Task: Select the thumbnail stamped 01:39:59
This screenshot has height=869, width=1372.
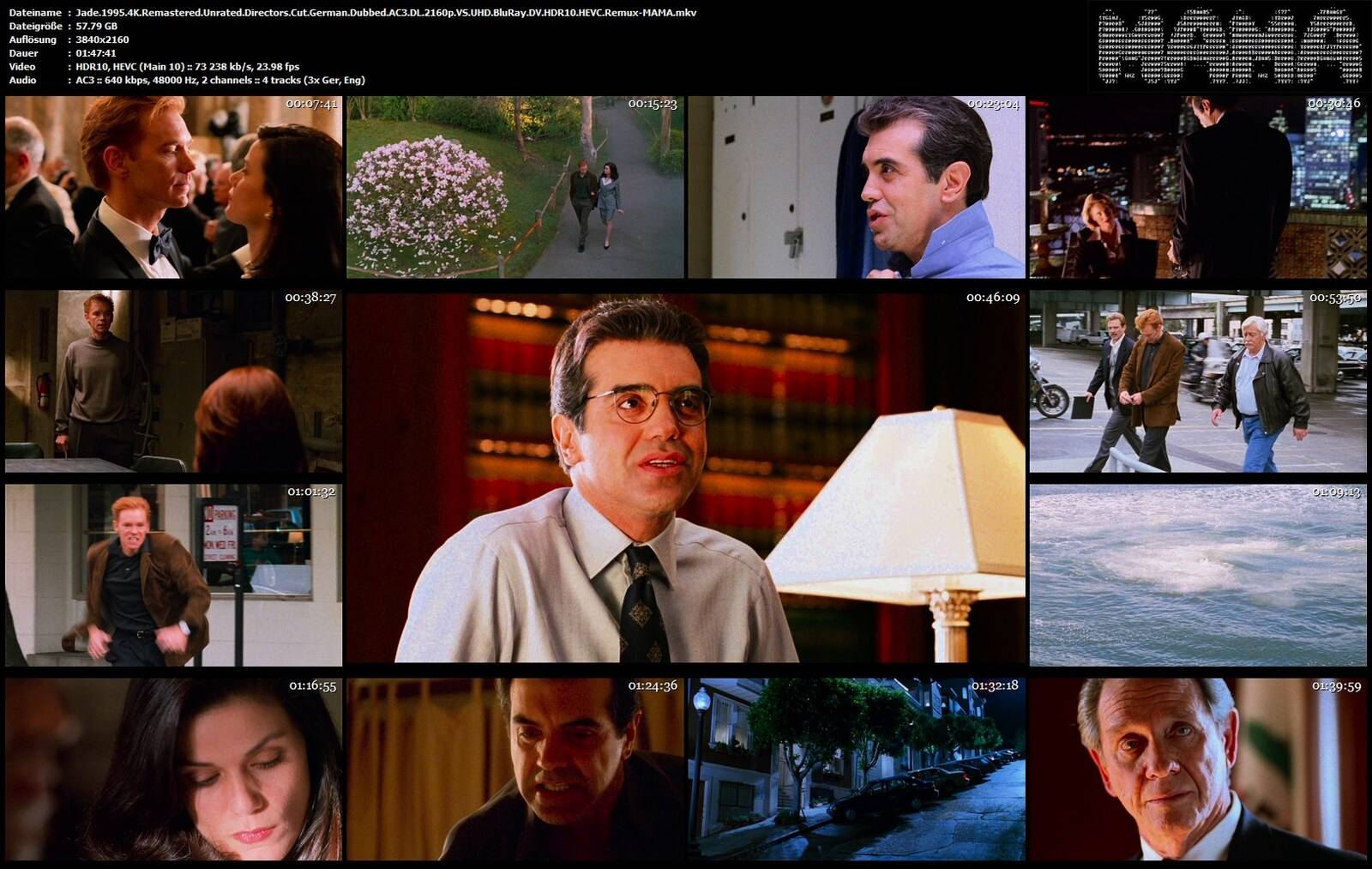Action: [1198, 769]
